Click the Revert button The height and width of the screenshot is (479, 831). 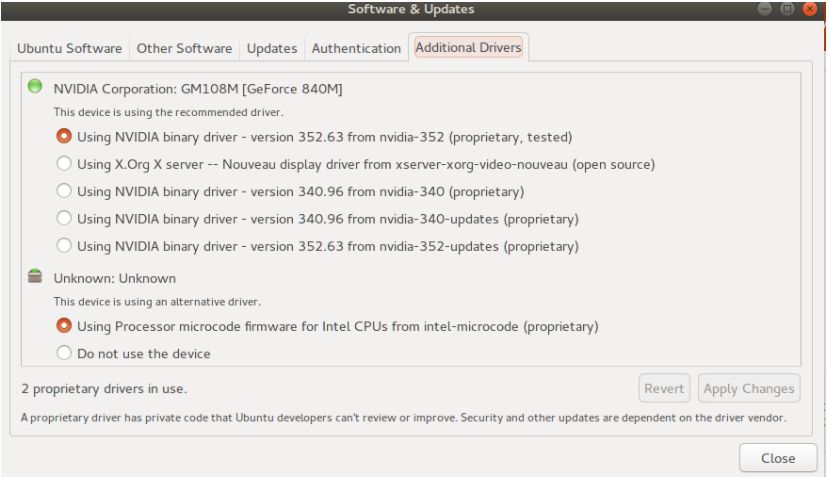[x=664, y=388]
